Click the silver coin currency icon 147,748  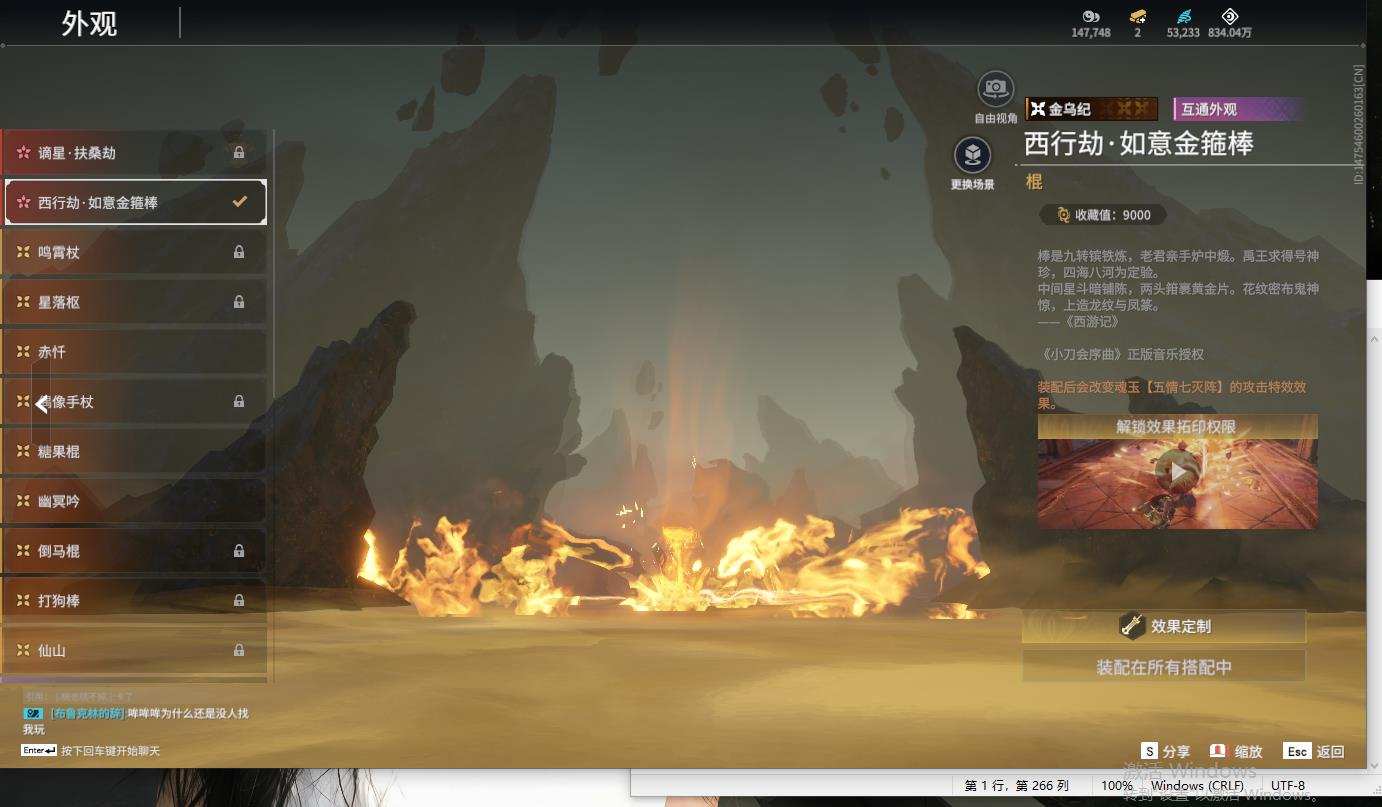[1091, 17]
